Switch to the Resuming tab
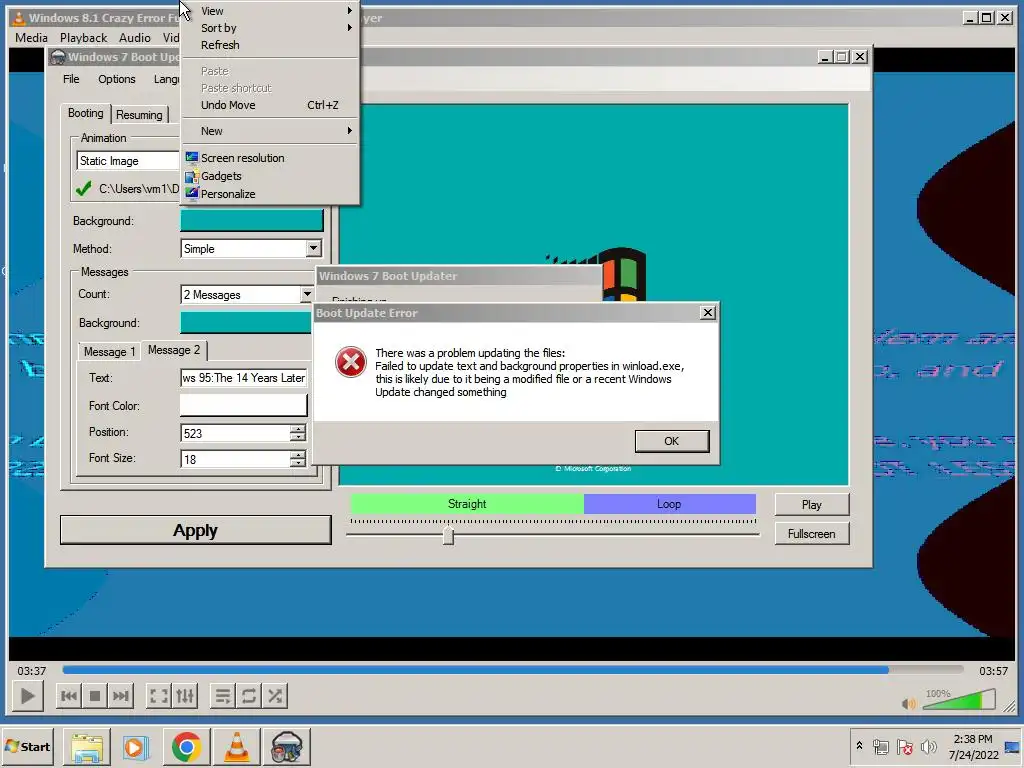Image resolution: width=1024 pixels, height=768 pixels. (x=139, y=115)
